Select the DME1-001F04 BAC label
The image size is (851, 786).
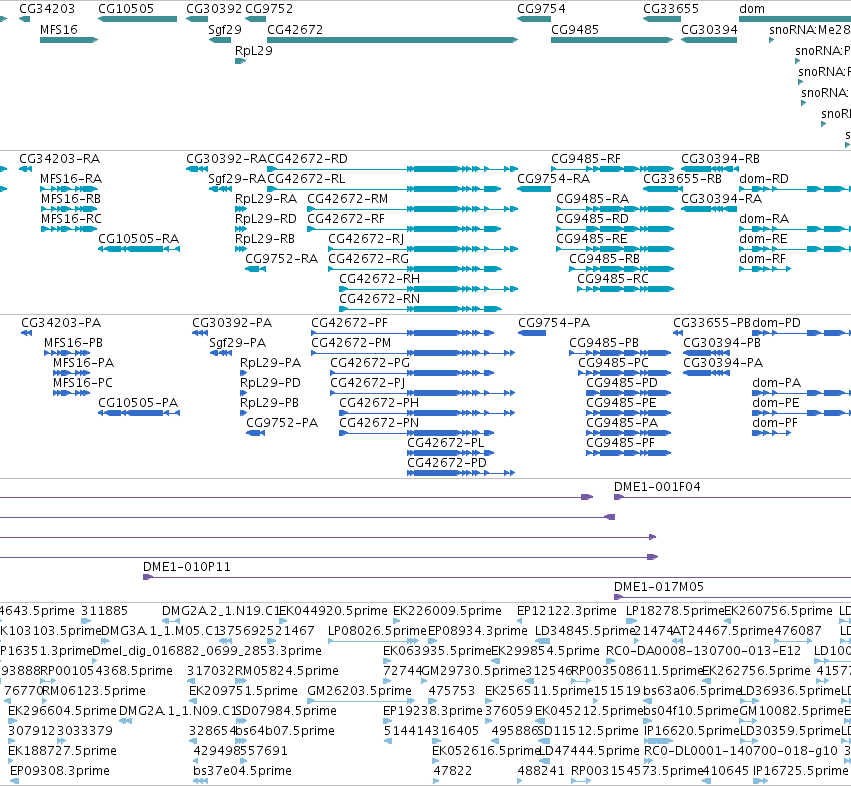point(657,487)
